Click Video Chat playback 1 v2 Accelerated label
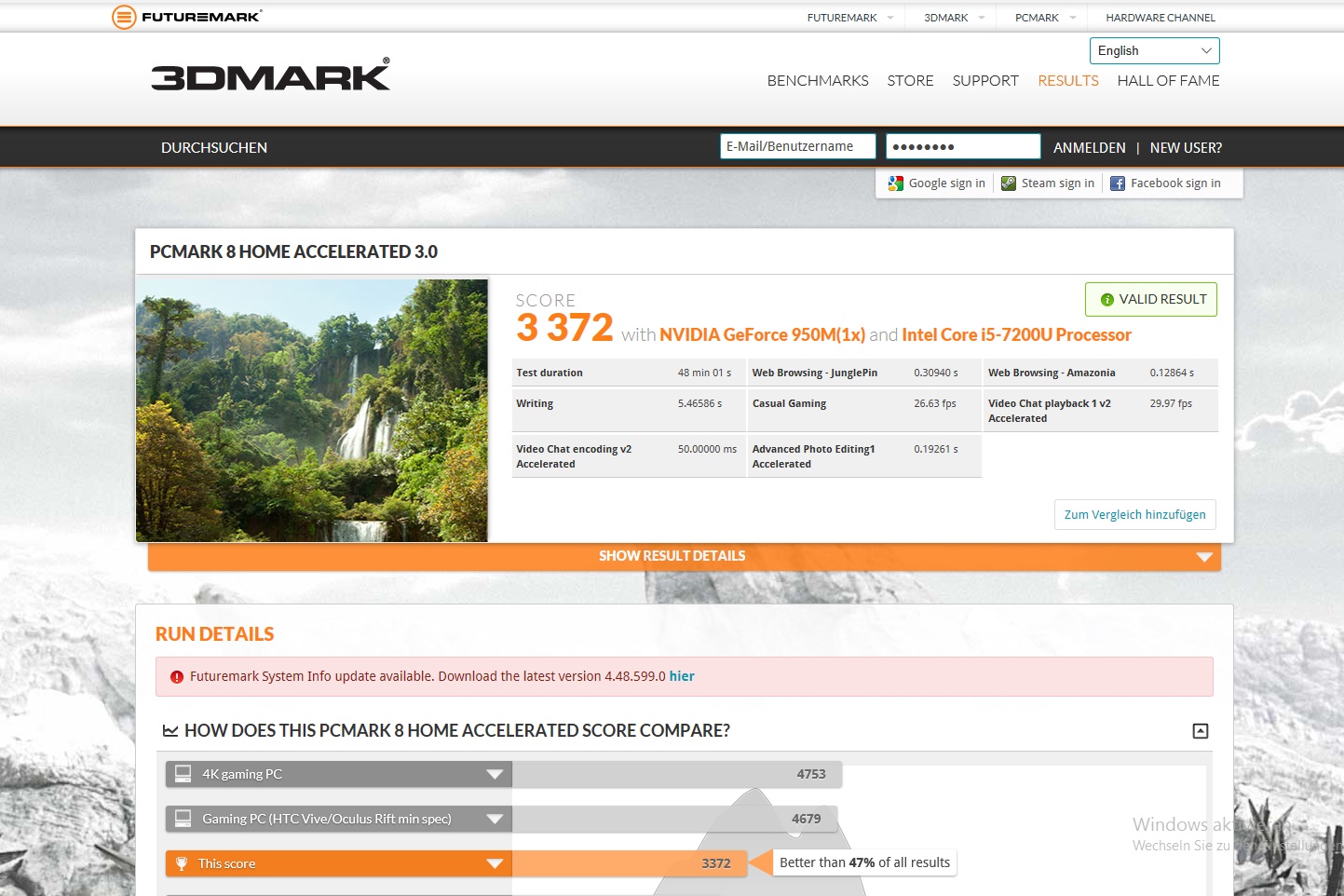This screenshot has width=1344, height=896. tap(1050, 411)
